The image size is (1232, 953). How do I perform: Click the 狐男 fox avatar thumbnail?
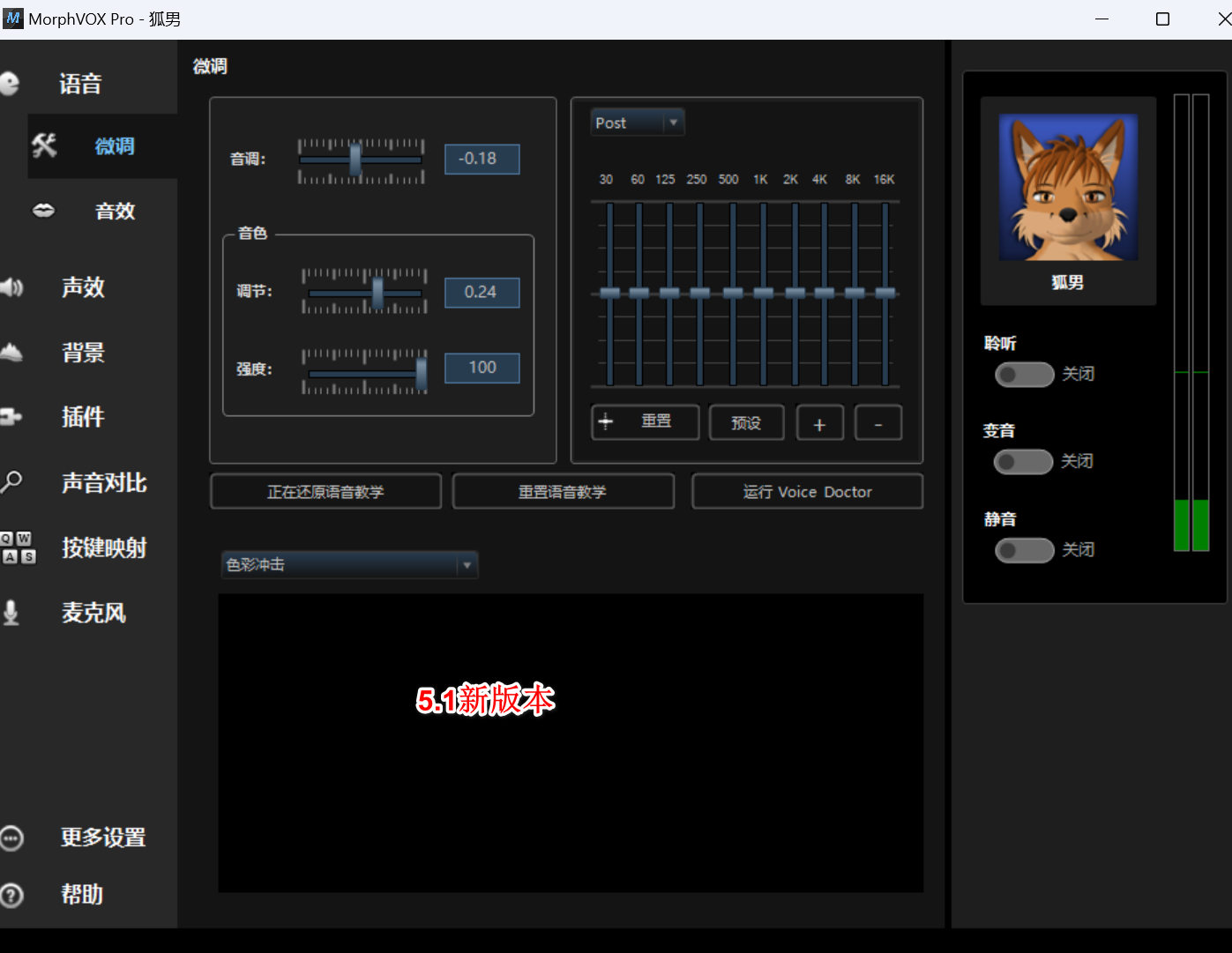coord(1068,187)
